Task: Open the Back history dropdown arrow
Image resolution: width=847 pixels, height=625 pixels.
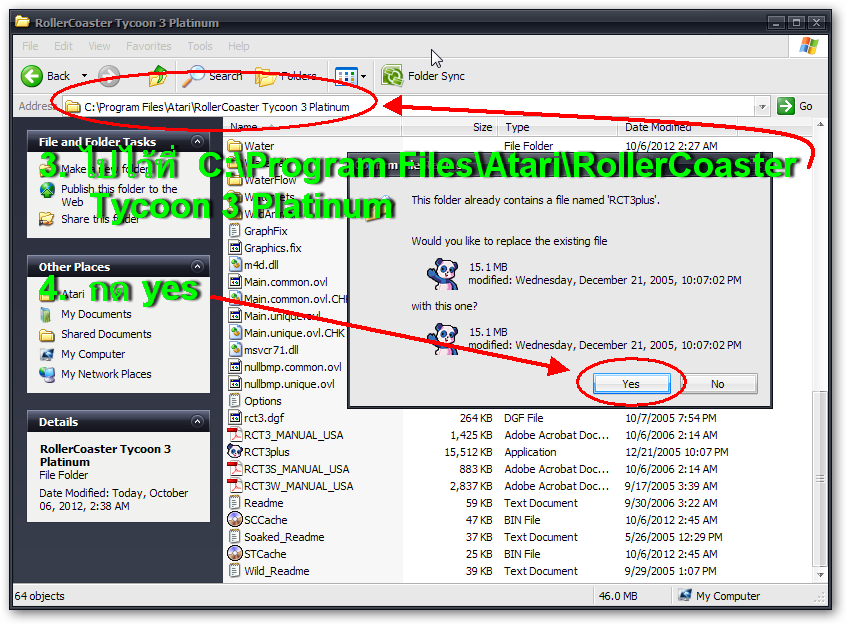Action: (x=84, y=76)
